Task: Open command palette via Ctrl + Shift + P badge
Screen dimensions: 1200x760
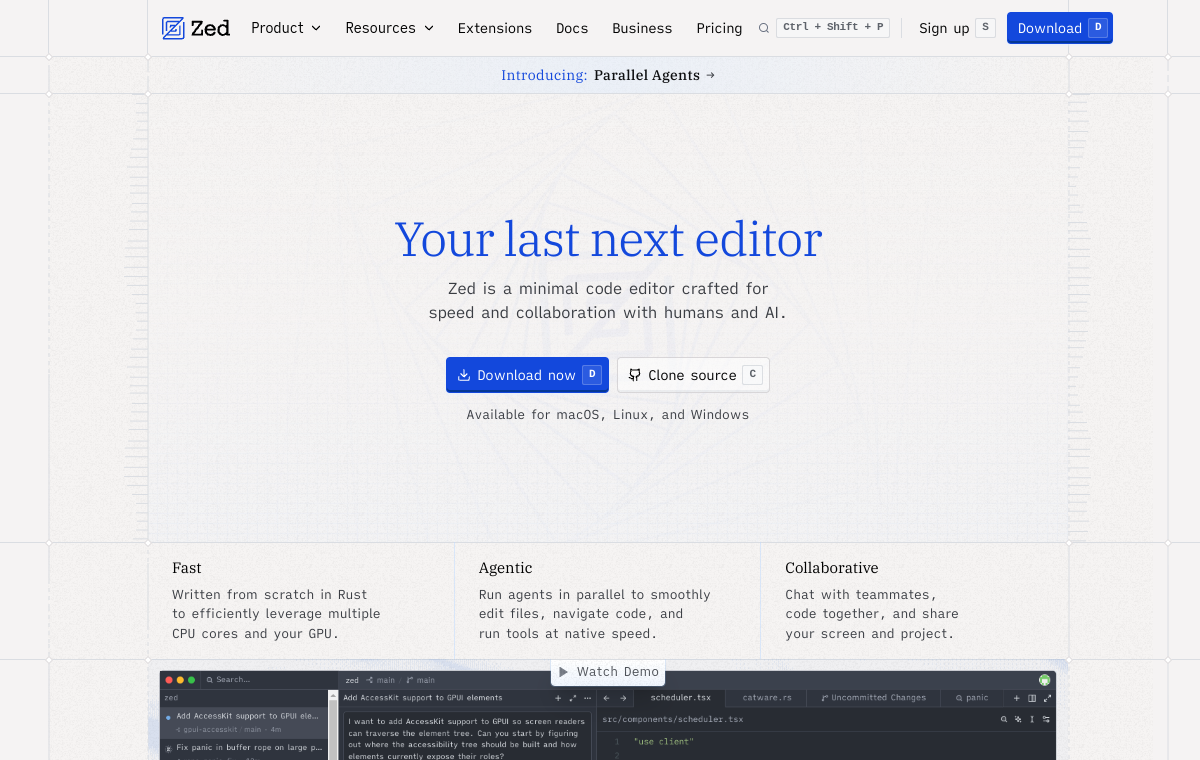Action: click(x=833, y=27)
